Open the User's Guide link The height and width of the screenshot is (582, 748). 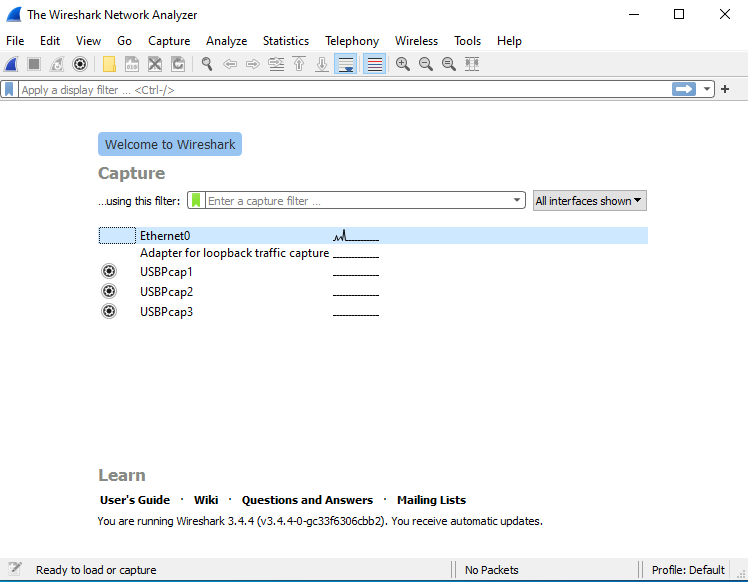[x=135, y=500]
